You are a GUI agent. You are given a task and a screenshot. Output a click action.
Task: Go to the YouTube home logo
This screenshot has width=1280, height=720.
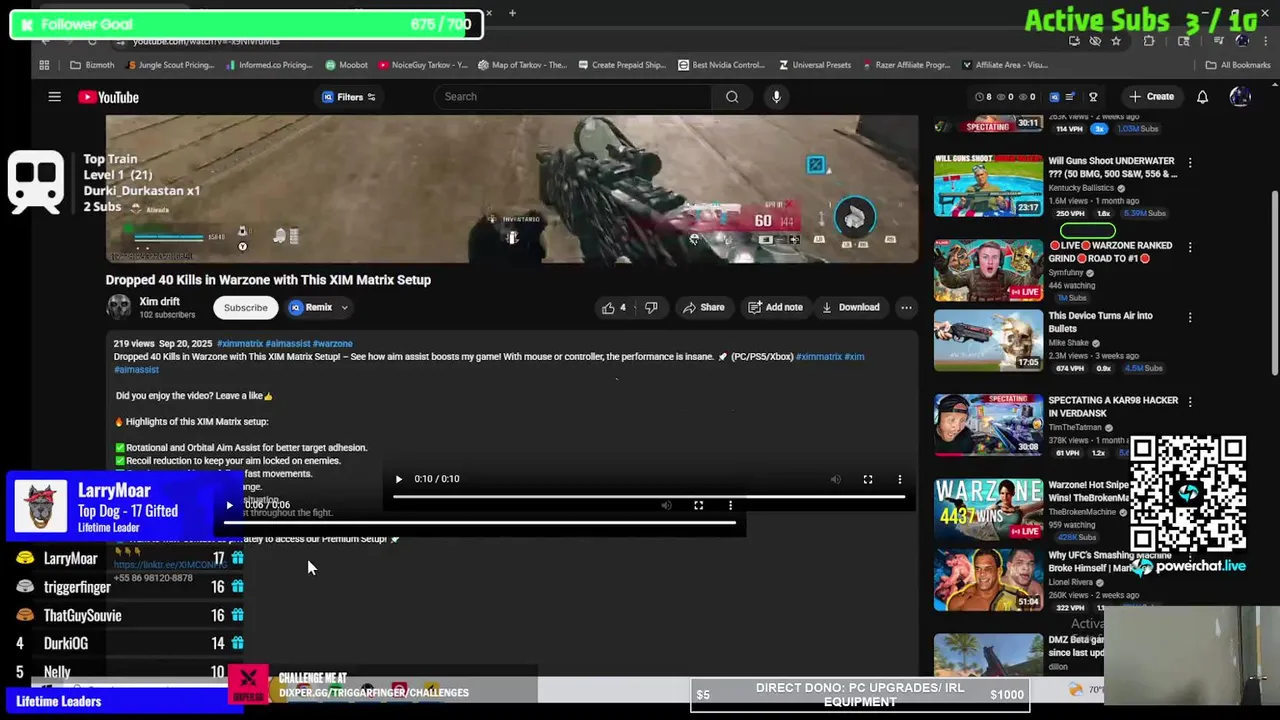tap(108, 97)
